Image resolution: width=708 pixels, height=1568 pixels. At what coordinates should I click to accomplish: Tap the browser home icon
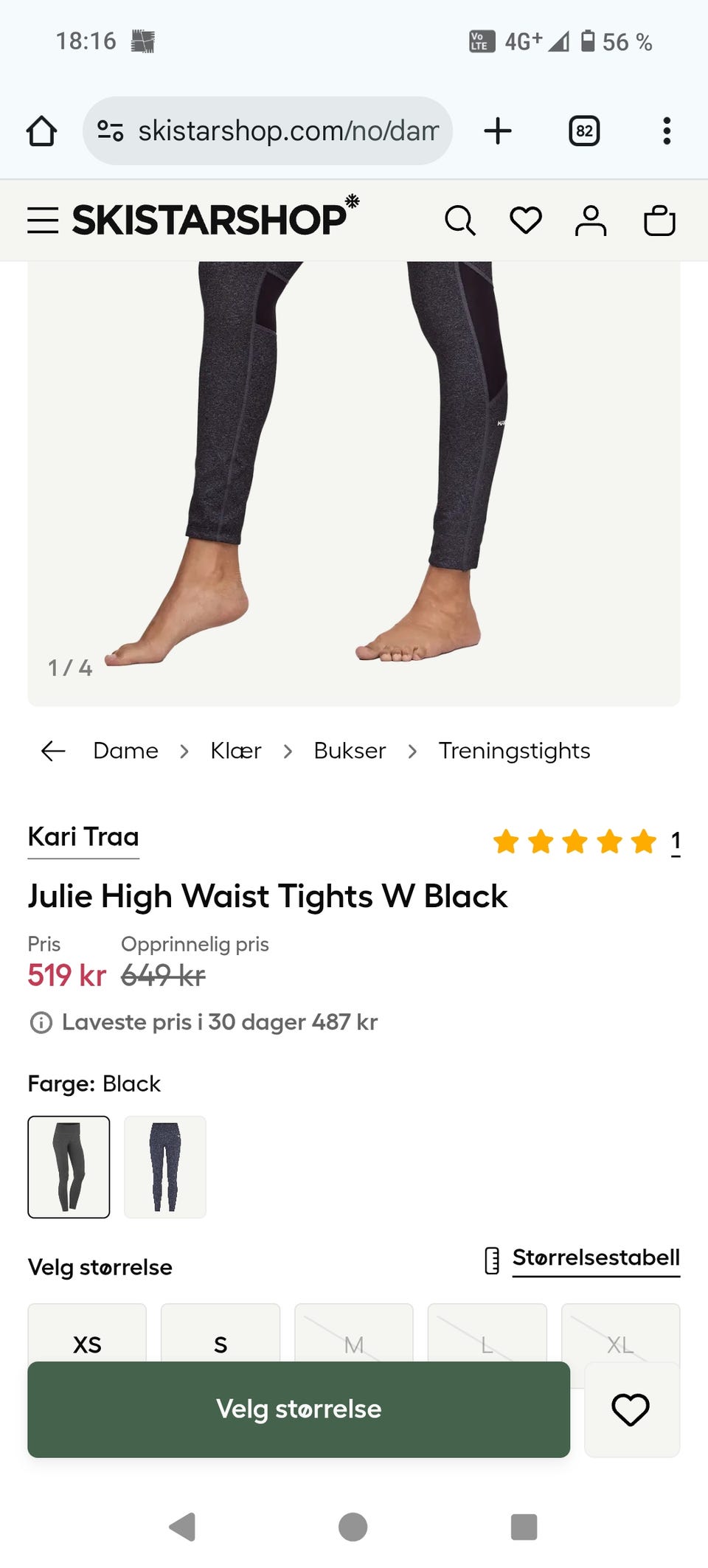coord(41,131)
